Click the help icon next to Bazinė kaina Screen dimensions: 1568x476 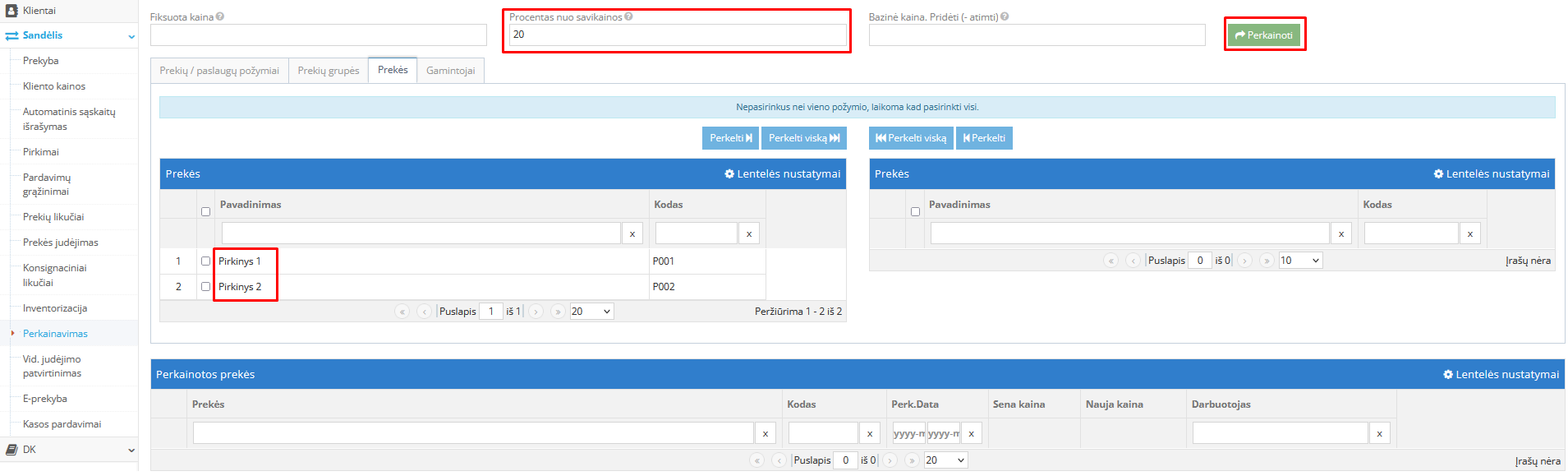tap(1005, 16)
